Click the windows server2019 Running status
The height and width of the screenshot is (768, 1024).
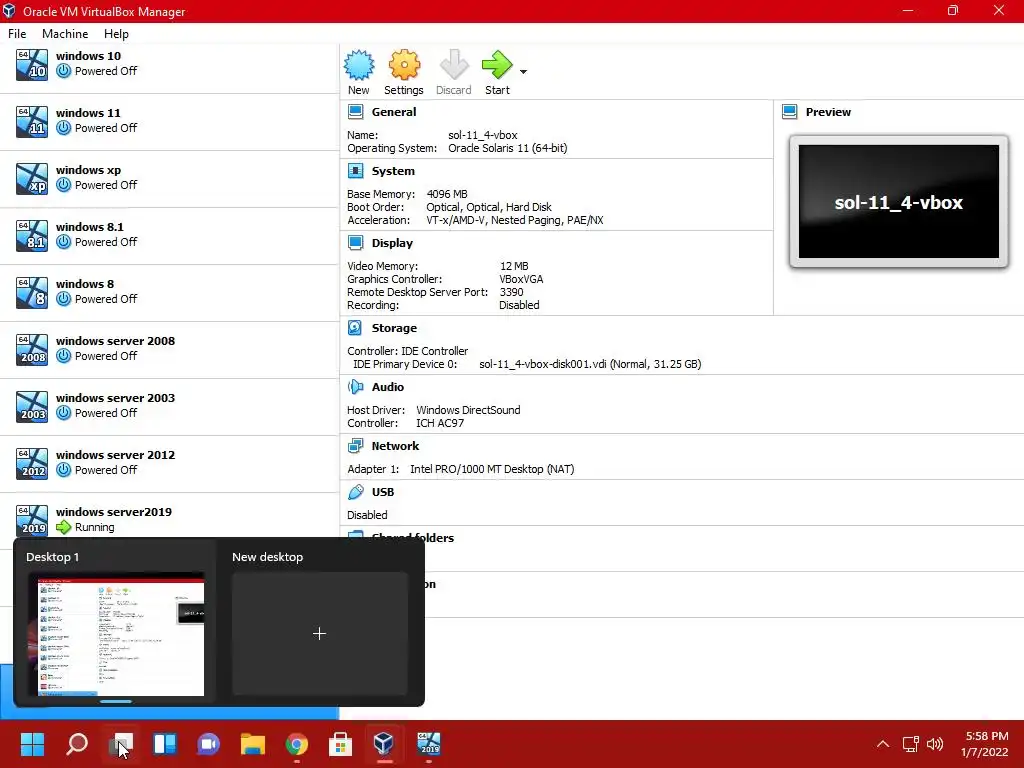coord(95,527)
